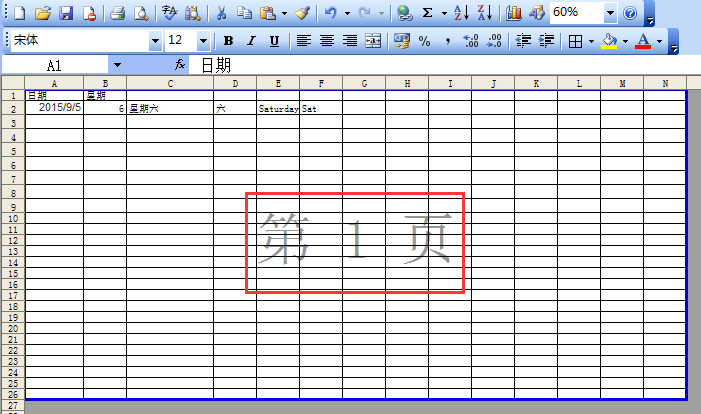
Task: Select cell containing 2015/9/5
Action: tap(54, 108)
